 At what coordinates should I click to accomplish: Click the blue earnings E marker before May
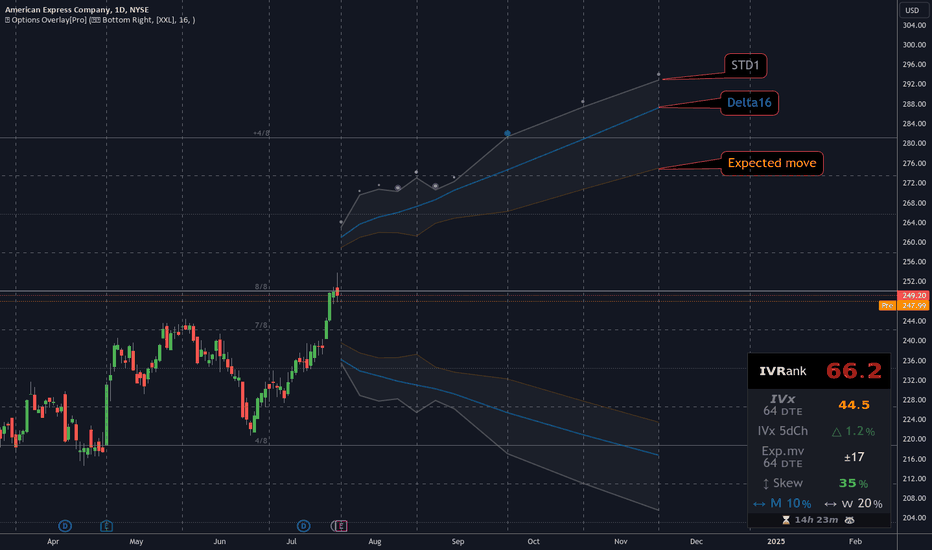coord(106,526)
